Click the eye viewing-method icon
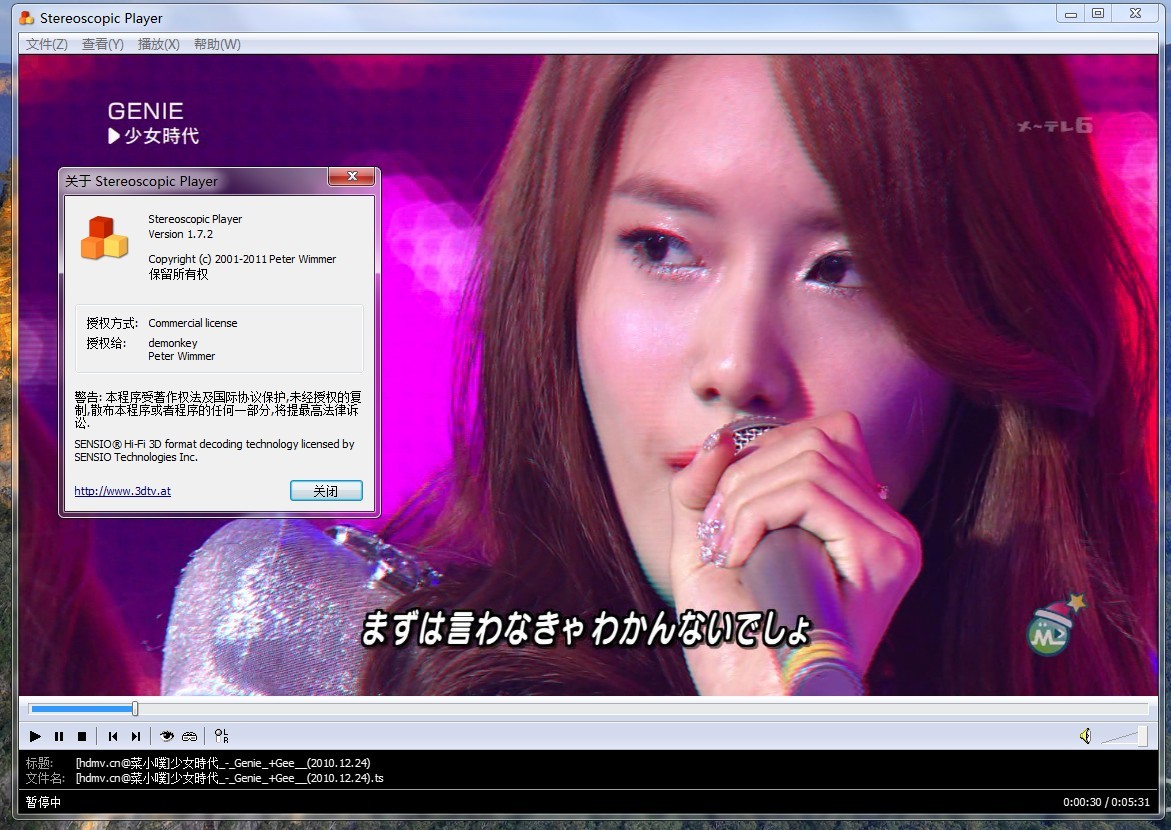This screenshot has height=830, width=1171. click(167, 737)
